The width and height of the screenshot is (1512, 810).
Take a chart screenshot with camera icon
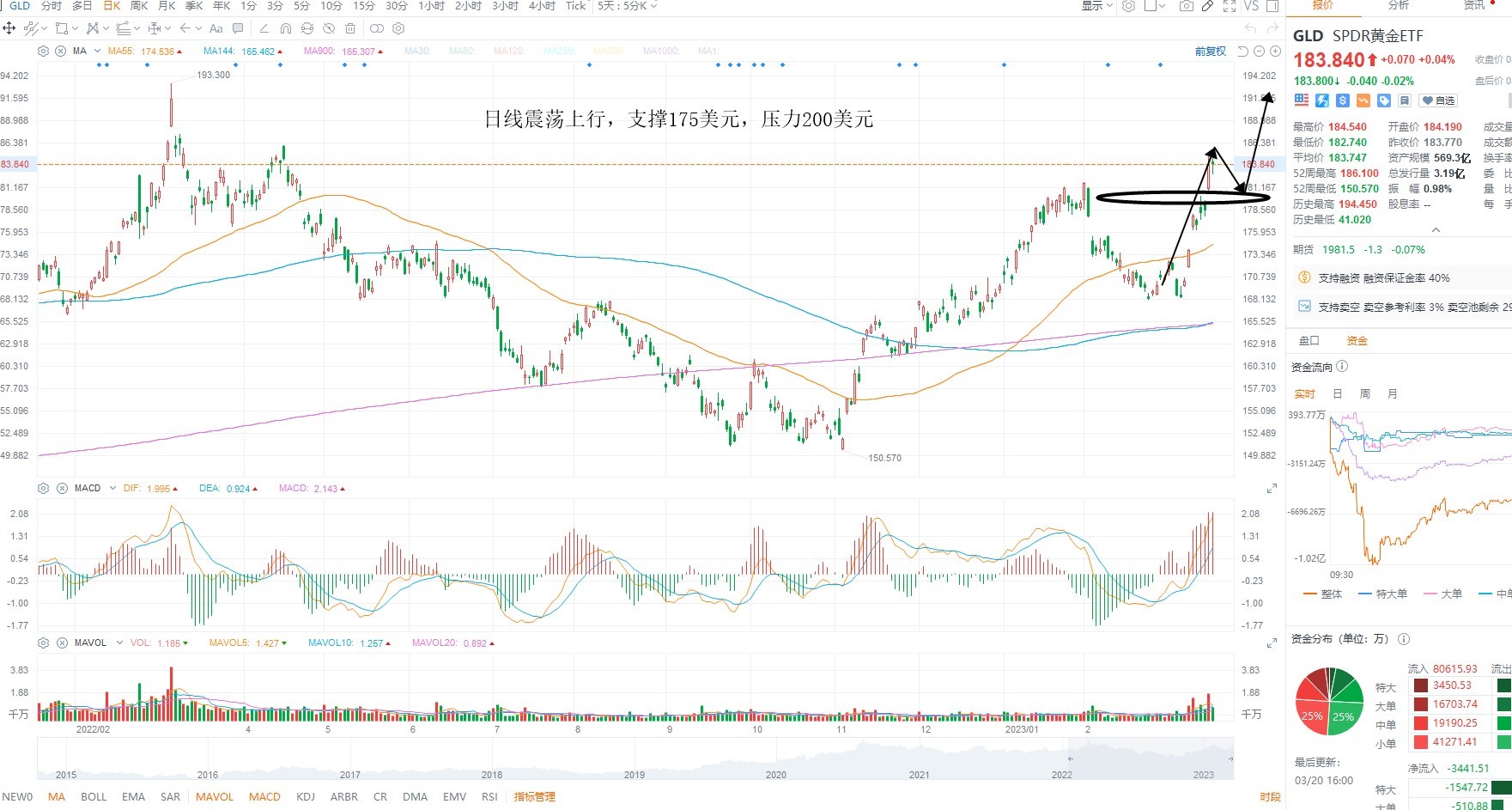click(x=1186, y=6)
